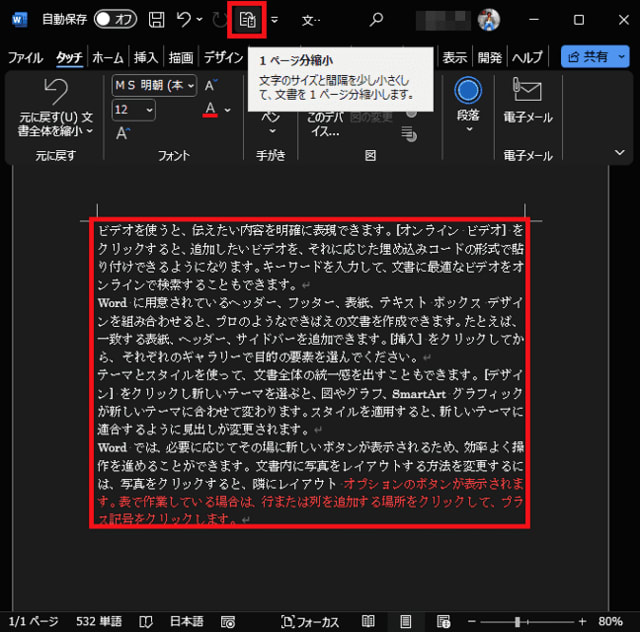The height and width of the screenshot is (632, 640).
Task: Click the 532 単語 word count
Action: (99, 621)
